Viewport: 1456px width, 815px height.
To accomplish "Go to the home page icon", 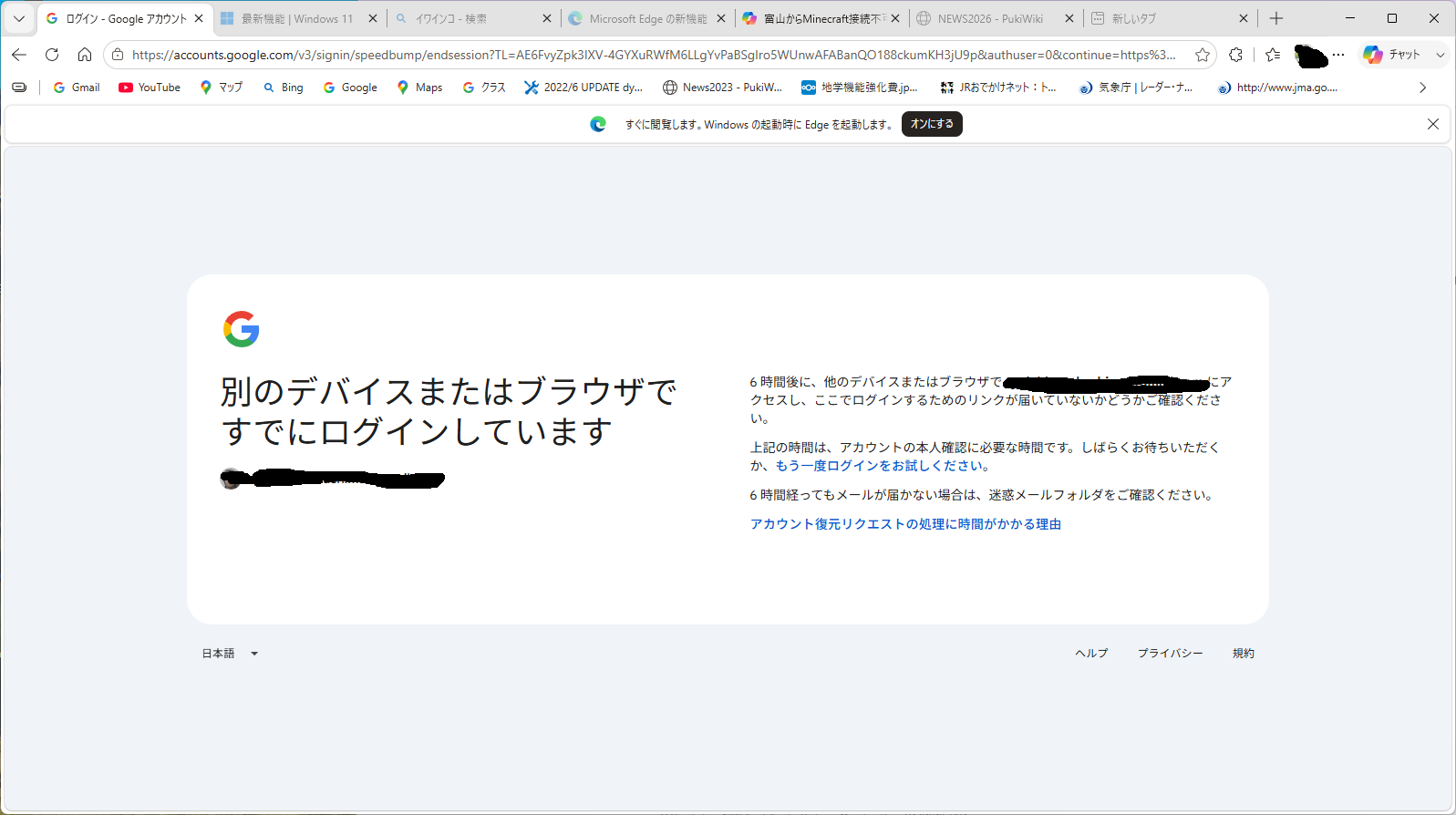I will pos(85,55).
